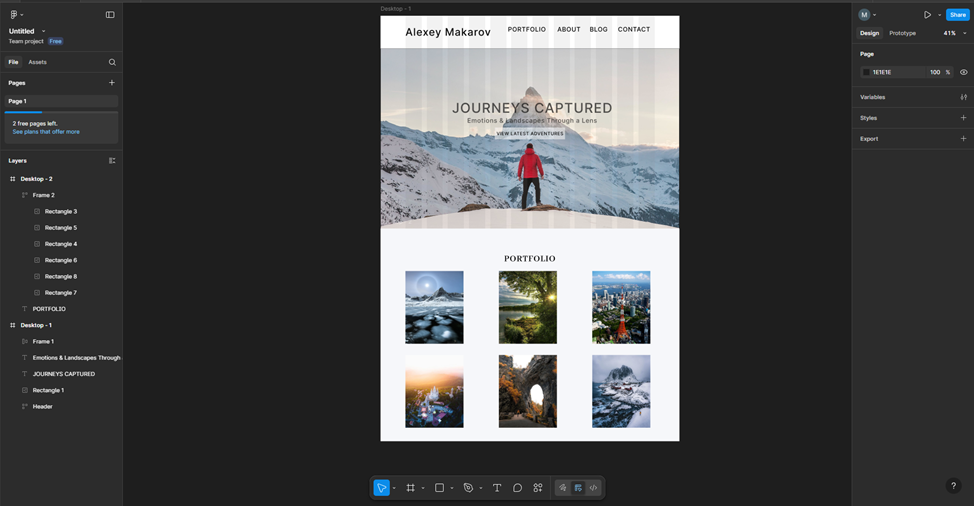
Task: Open the zoom level 41% dropdown
Action: click(955, 33)
